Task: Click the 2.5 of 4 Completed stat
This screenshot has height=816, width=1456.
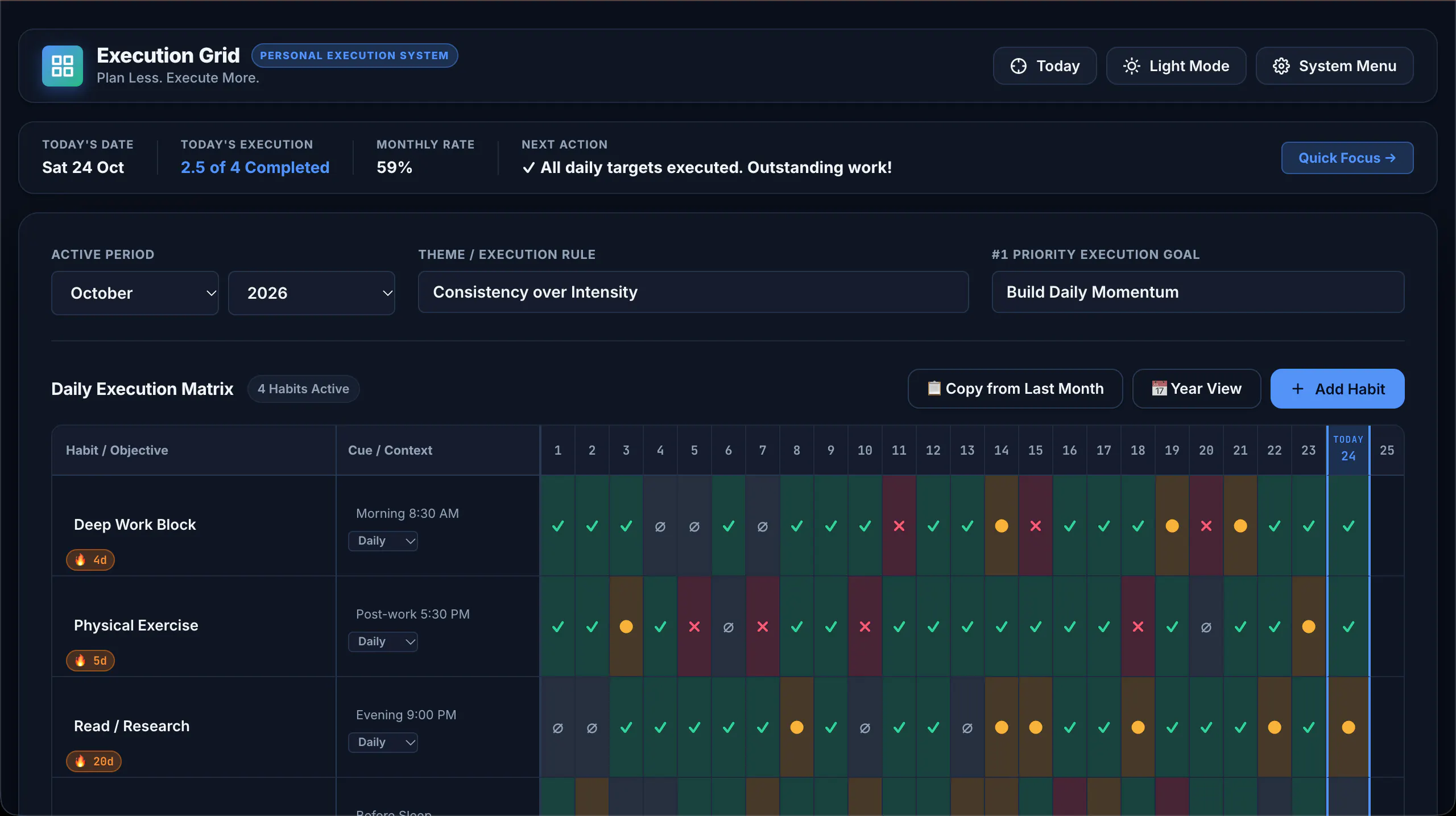Action: point(255,167)
